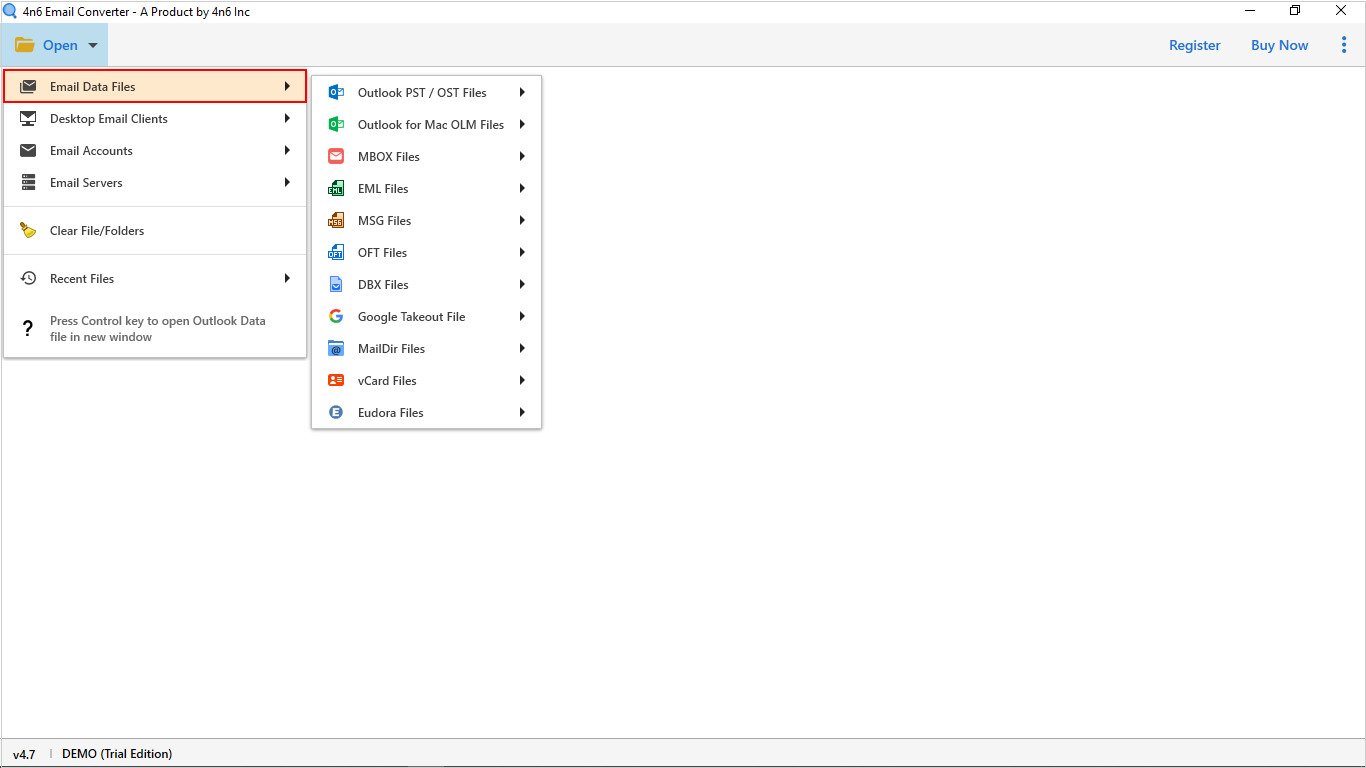1366x768 pixels.
Task: Click the Buy Now link
Action: [1279, 45]
